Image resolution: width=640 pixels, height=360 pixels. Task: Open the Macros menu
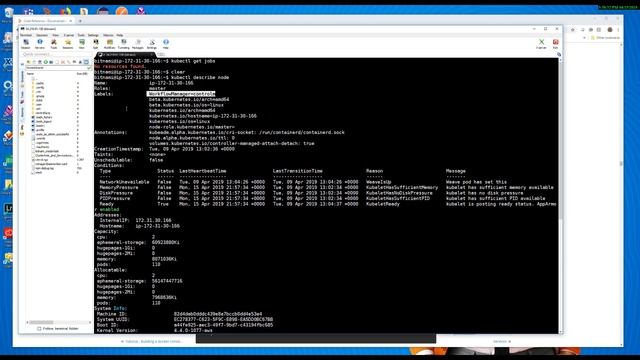[x=108, y=35]
